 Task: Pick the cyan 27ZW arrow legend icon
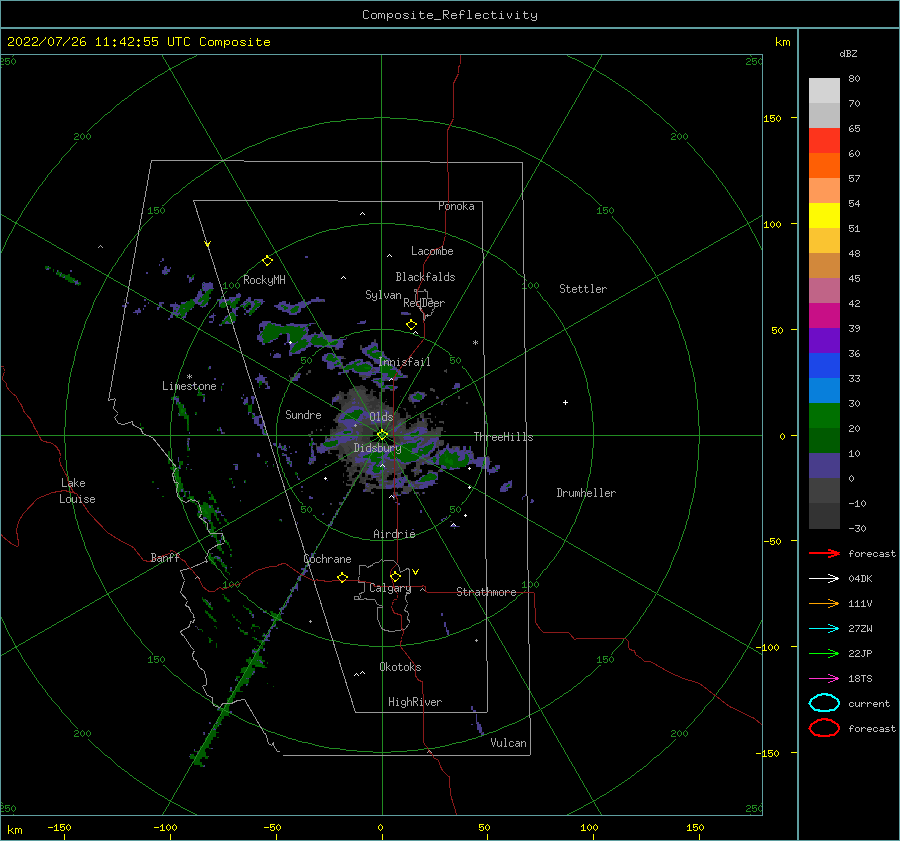pyautogui.click(x=824, y=628)
